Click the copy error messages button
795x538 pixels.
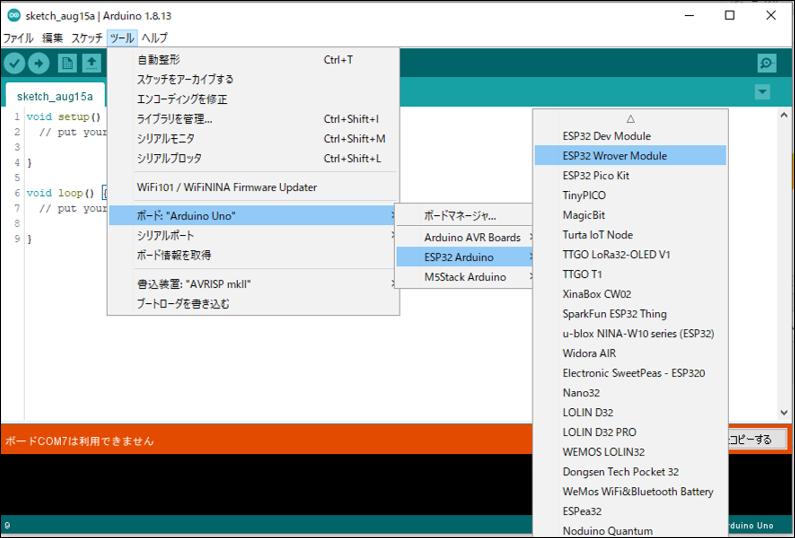756,439
